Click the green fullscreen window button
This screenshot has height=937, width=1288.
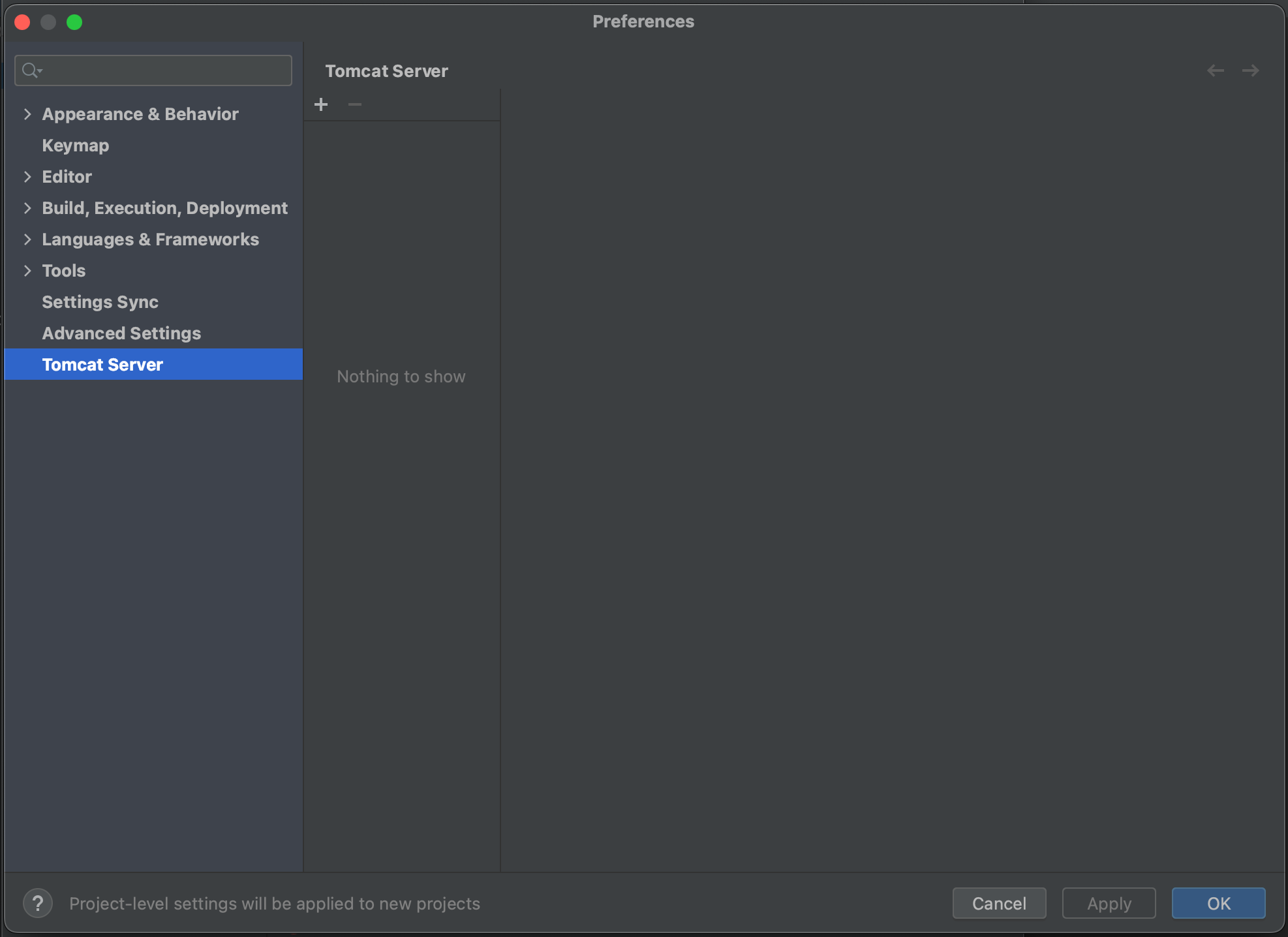(x=74, y=22)
